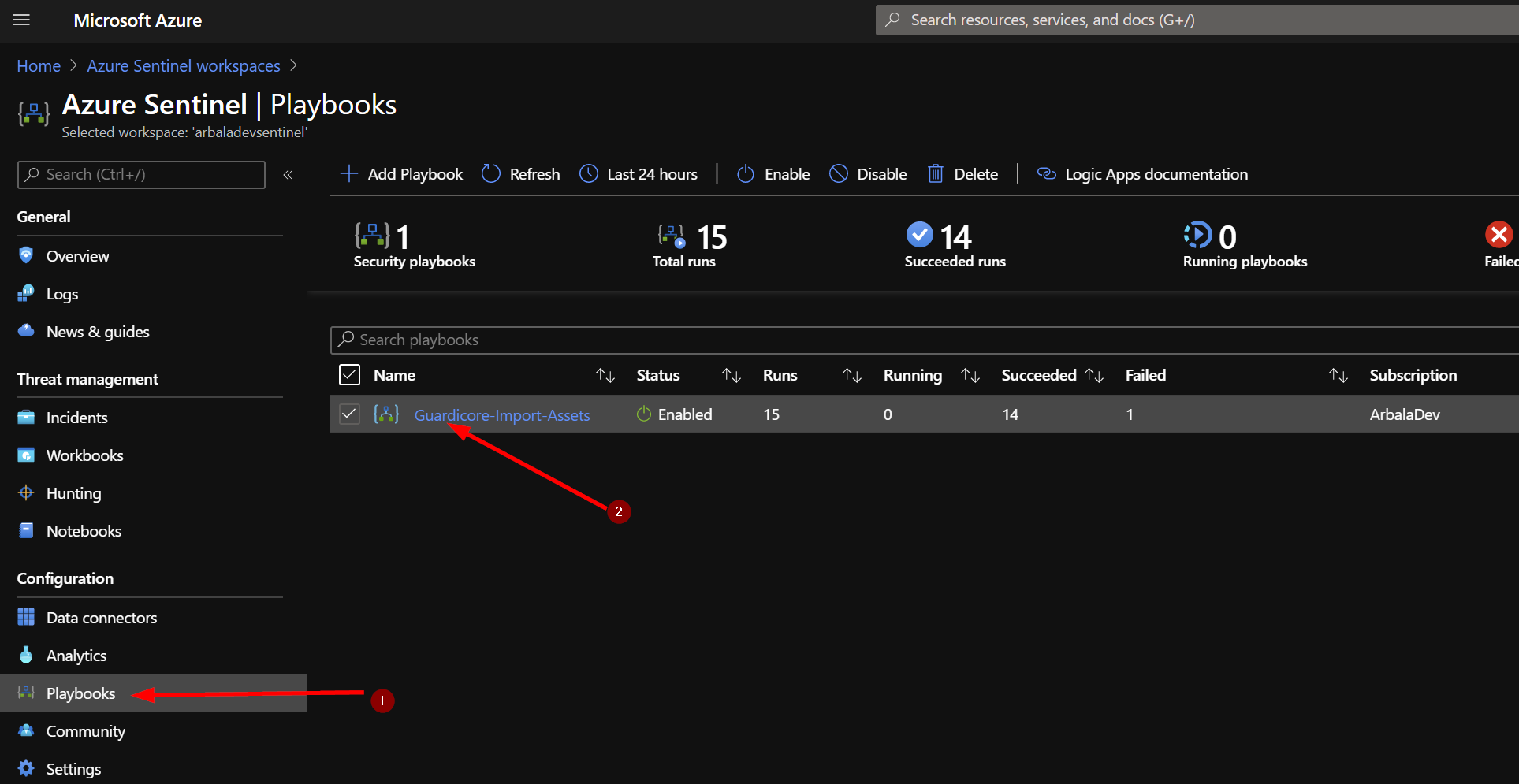The height and width of the screenshot is (784, 1519).
Task: Open the Azure portal hamburger menu
Action: coord(21,20)
